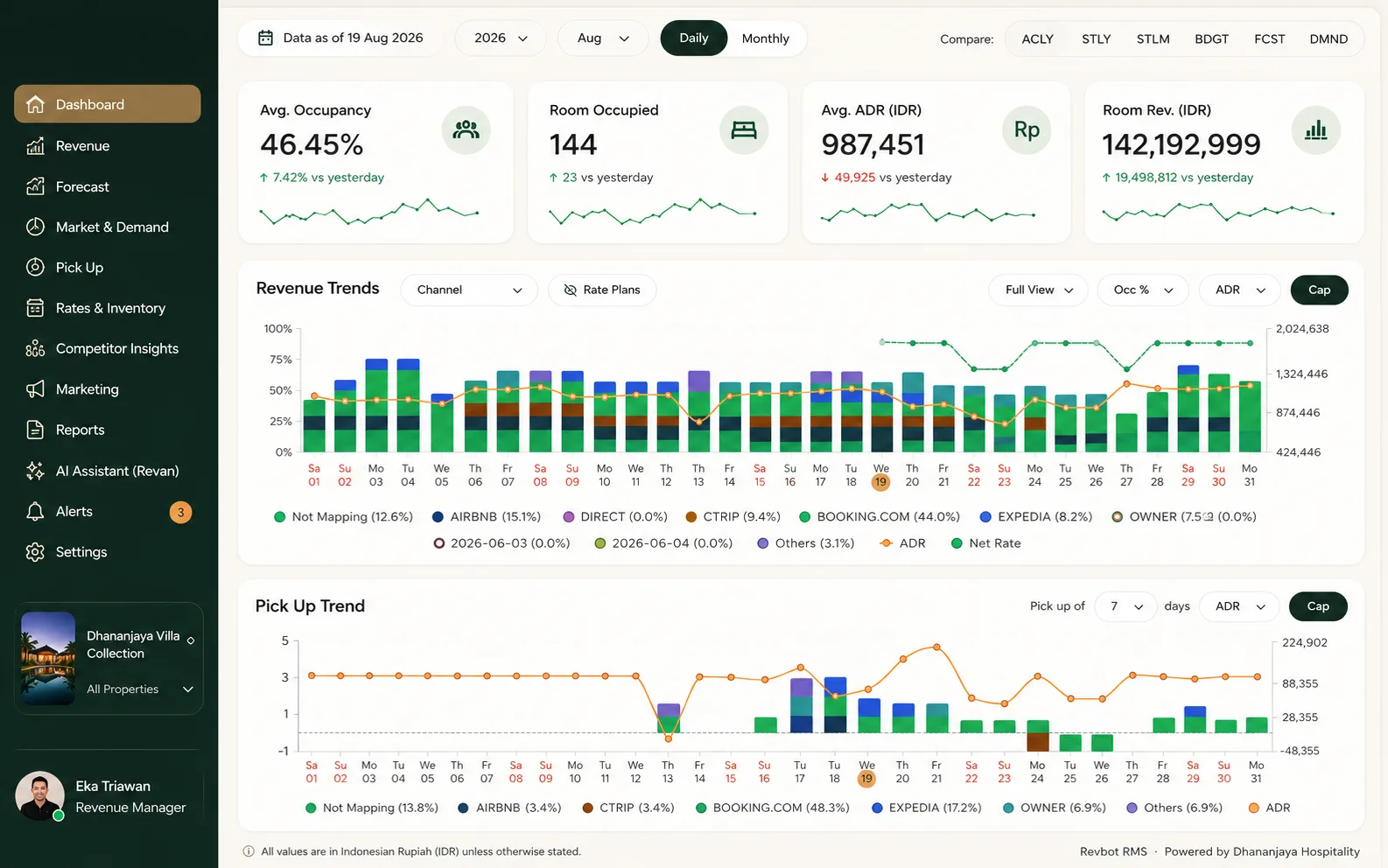Click the Avg. Occupancy people icon

coord(466,130)
